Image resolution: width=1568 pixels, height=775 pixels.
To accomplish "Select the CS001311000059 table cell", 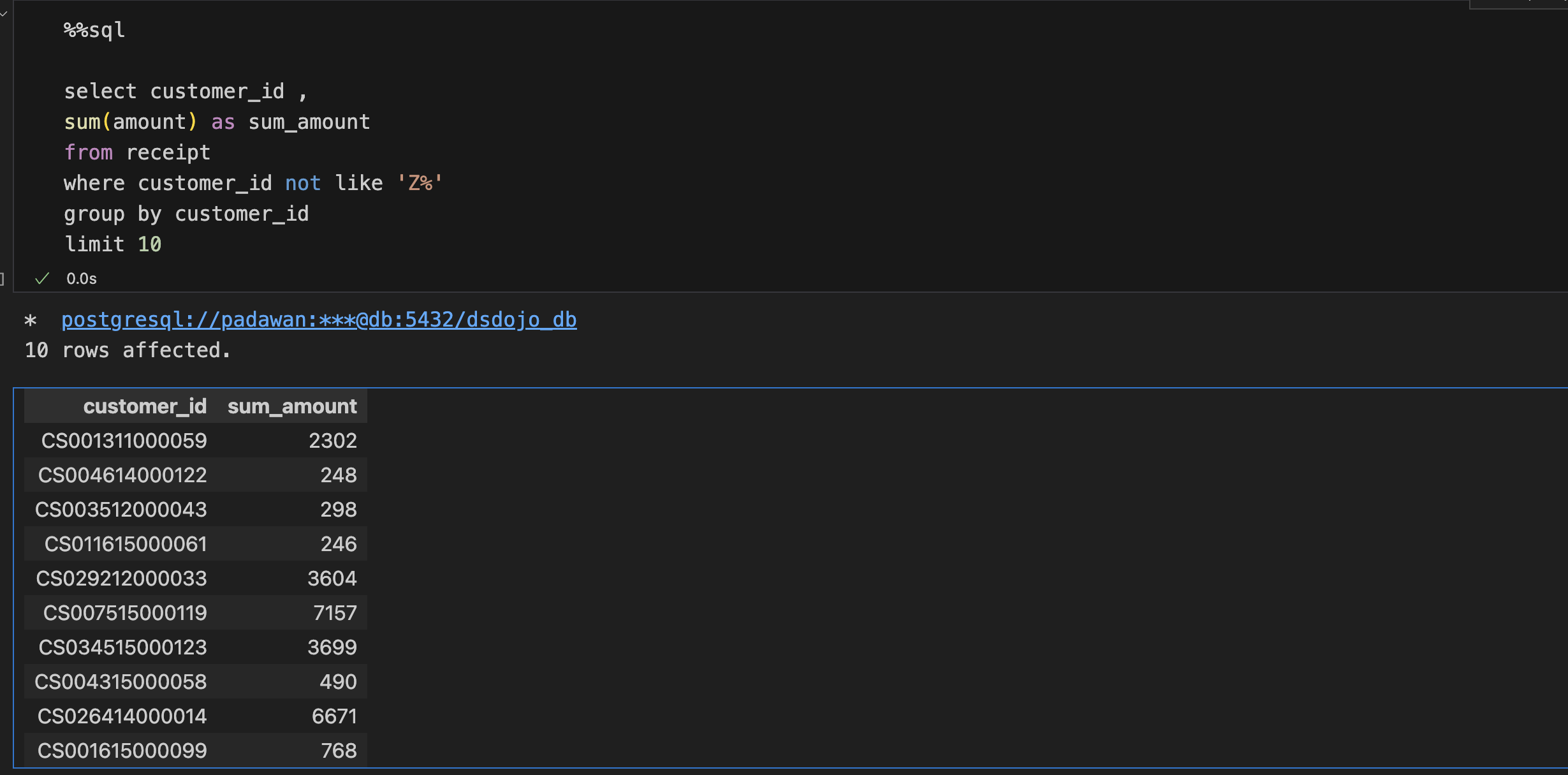I will coord(124,441).
